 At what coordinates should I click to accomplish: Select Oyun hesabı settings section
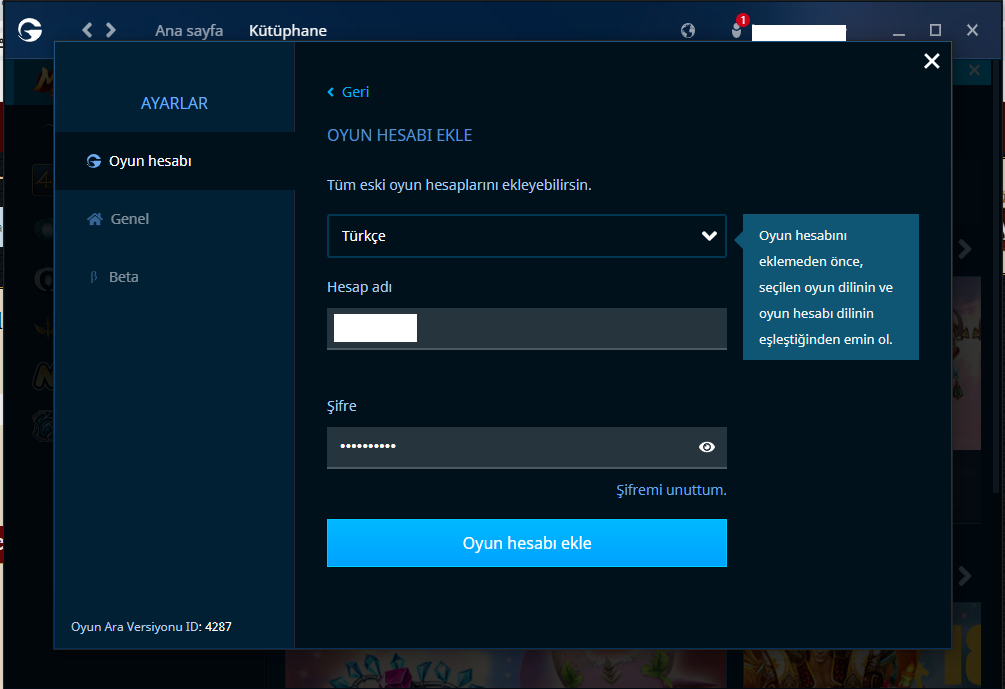tap(175, 161)
